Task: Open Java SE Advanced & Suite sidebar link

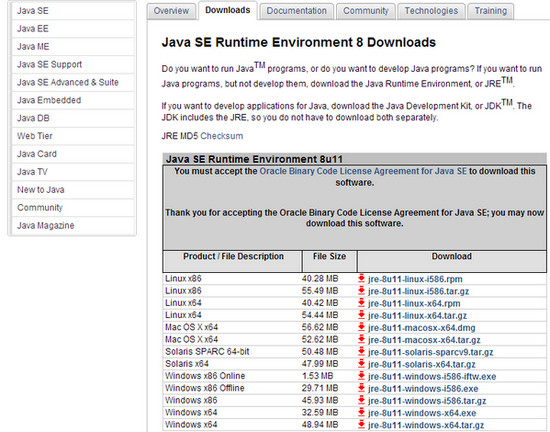Action: pos(73,82)
